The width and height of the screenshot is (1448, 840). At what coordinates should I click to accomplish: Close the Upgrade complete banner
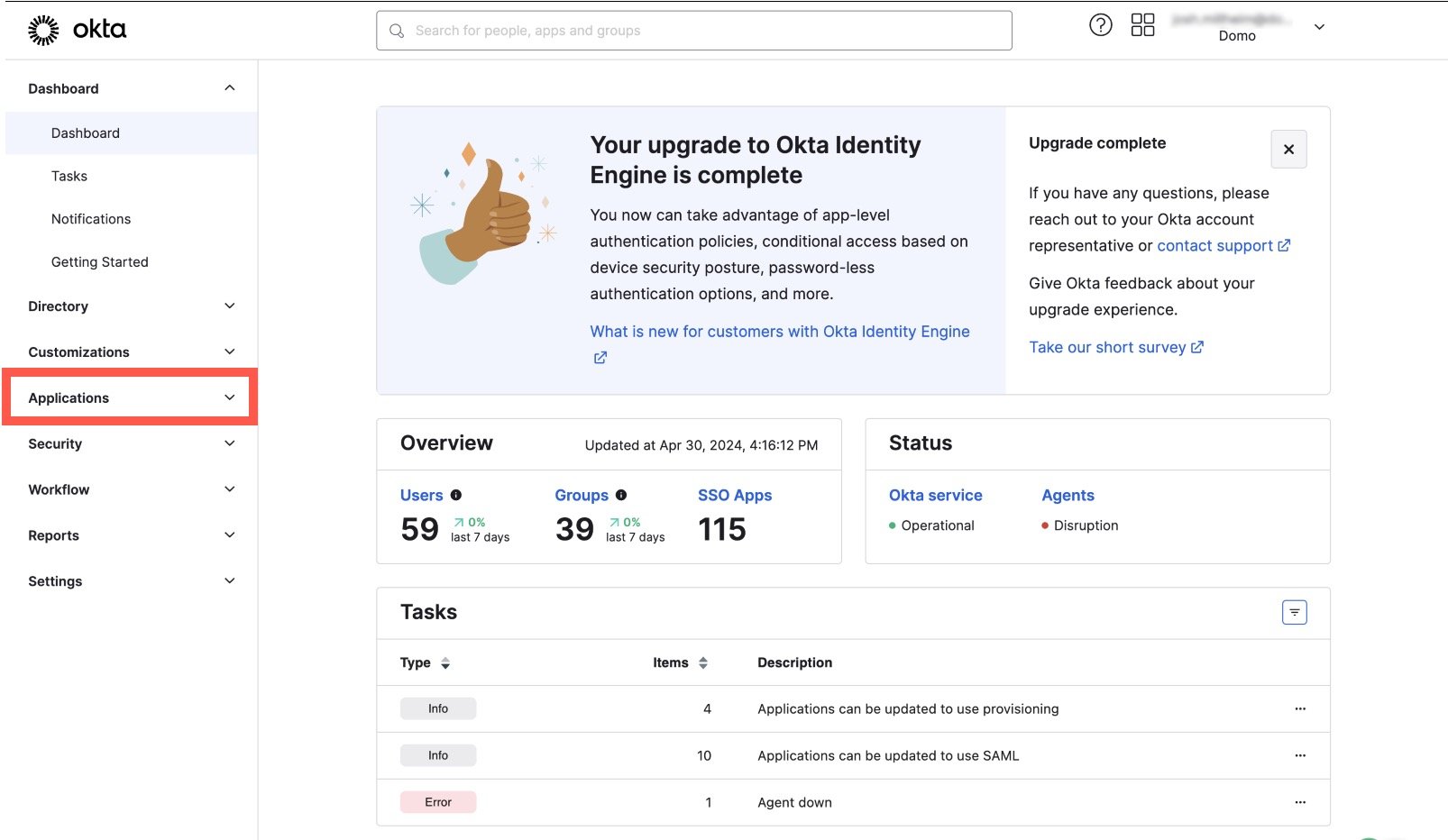[1288, 150]
